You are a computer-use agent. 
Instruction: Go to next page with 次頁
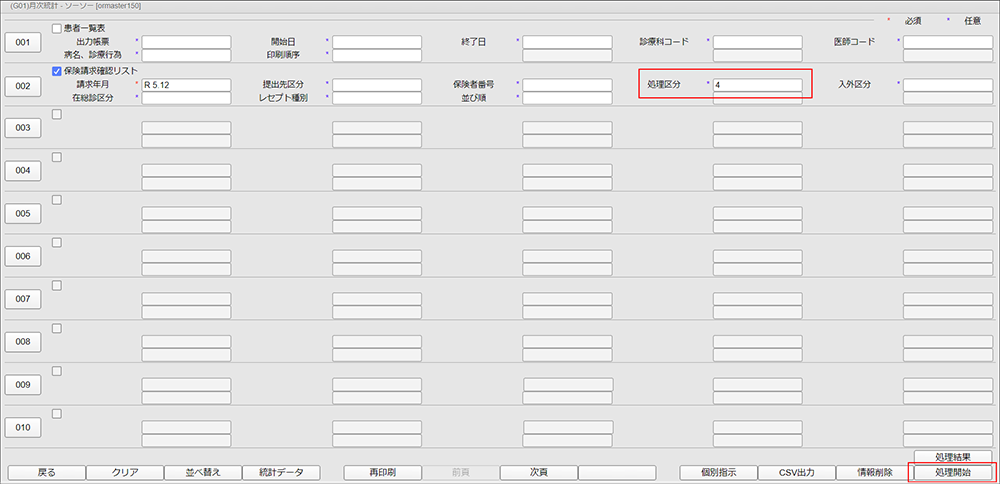pyautogui.click(x=538, y=472)
